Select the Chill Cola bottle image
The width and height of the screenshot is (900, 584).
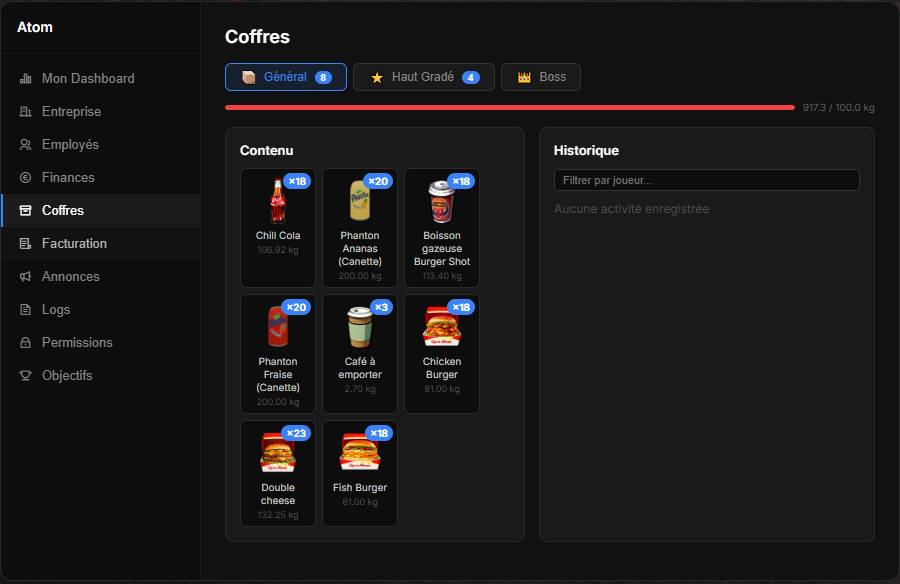coord(277,201)
